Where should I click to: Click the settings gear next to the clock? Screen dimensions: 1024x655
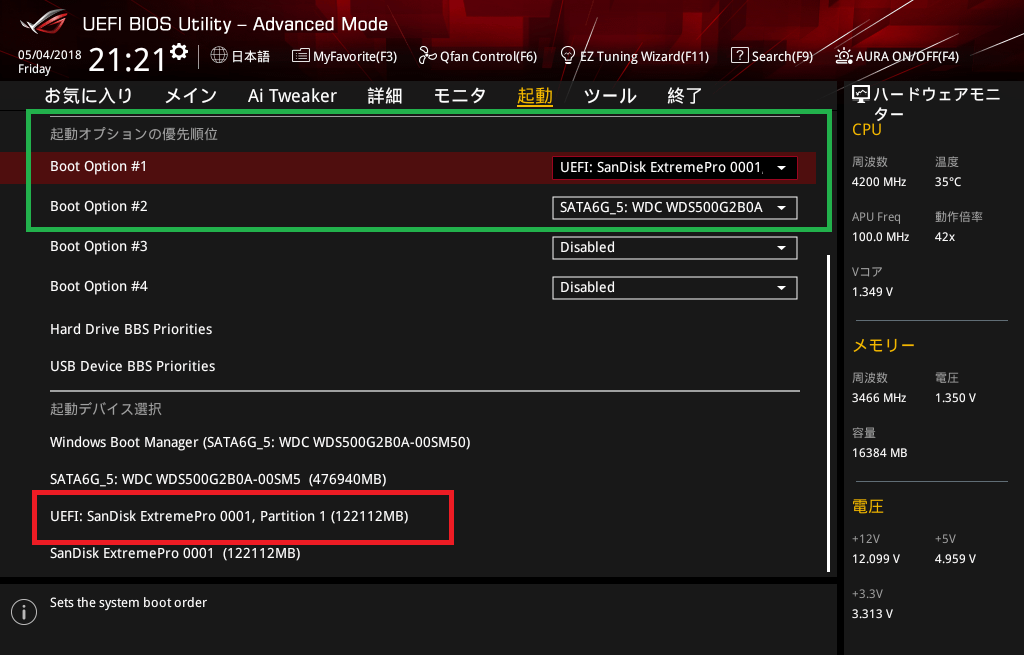[x=179, y=52]
